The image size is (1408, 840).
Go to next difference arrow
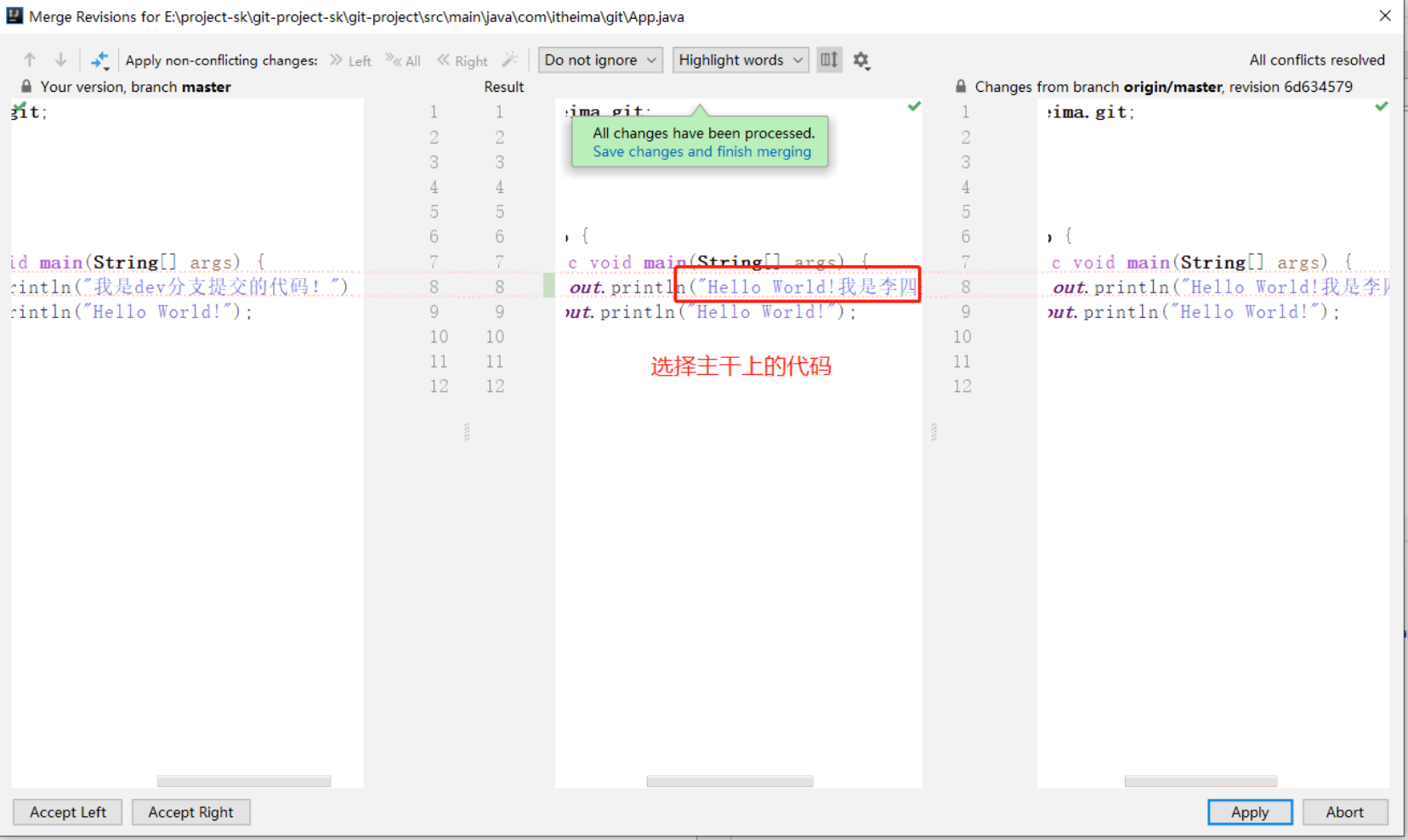60,60
